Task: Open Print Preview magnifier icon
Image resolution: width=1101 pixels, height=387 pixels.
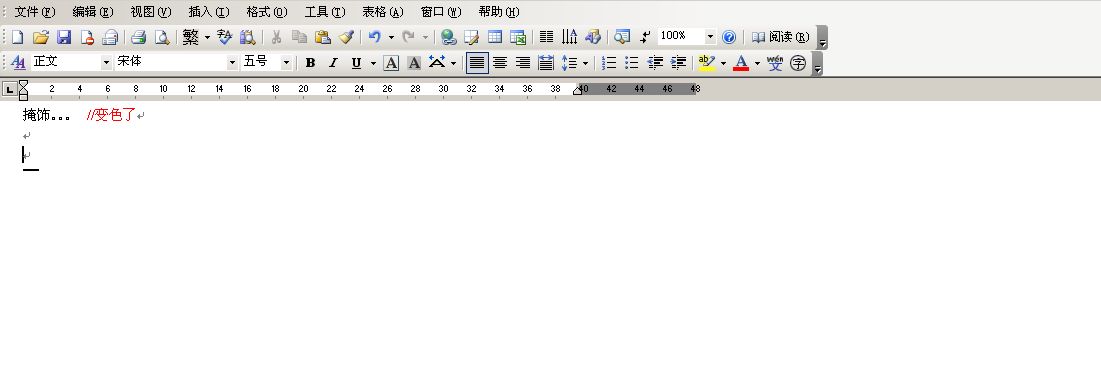Action: tap(161, 37)
